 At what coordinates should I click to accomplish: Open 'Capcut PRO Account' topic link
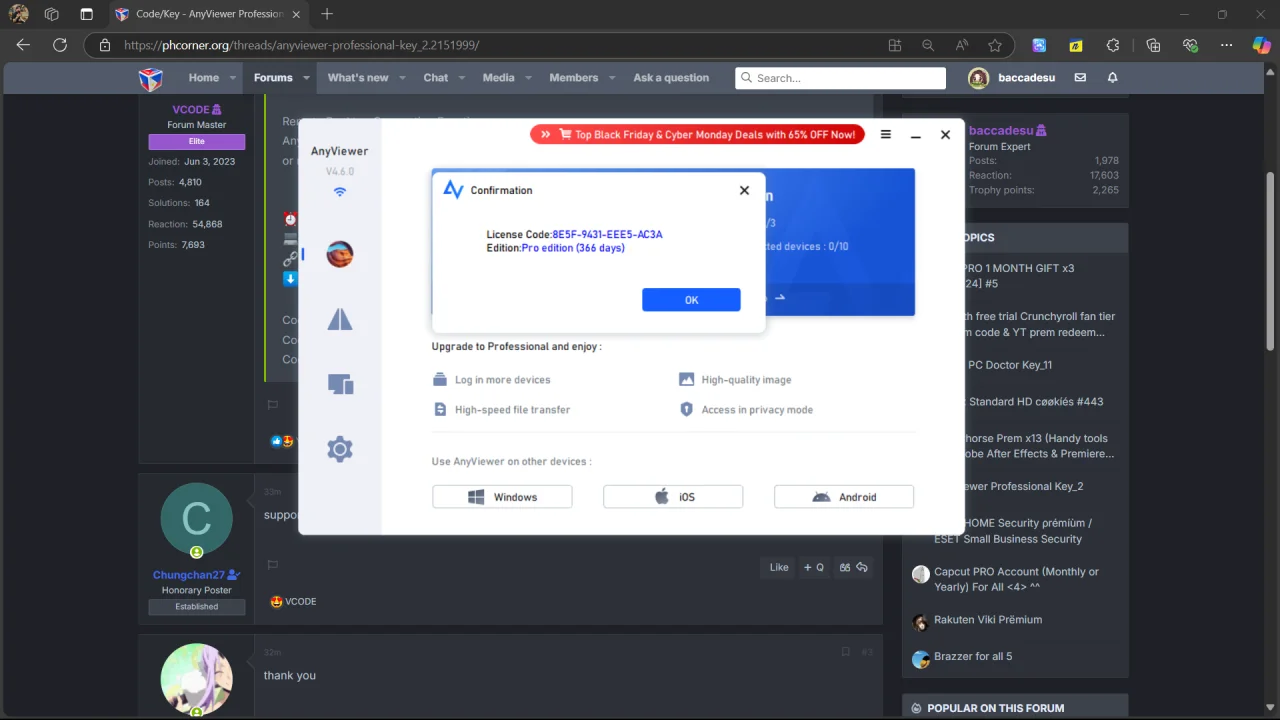(x=1016, y=580)
